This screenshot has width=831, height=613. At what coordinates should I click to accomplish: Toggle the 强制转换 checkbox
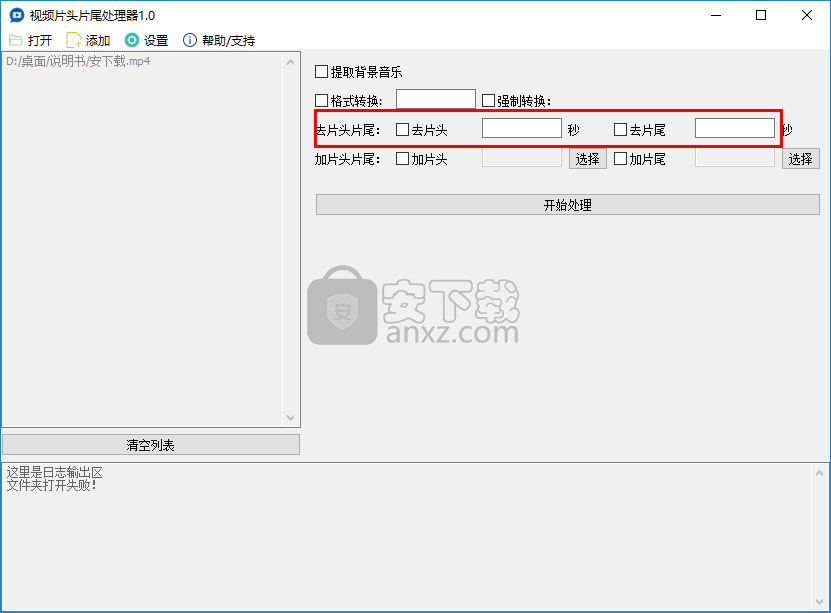(488, 101)
